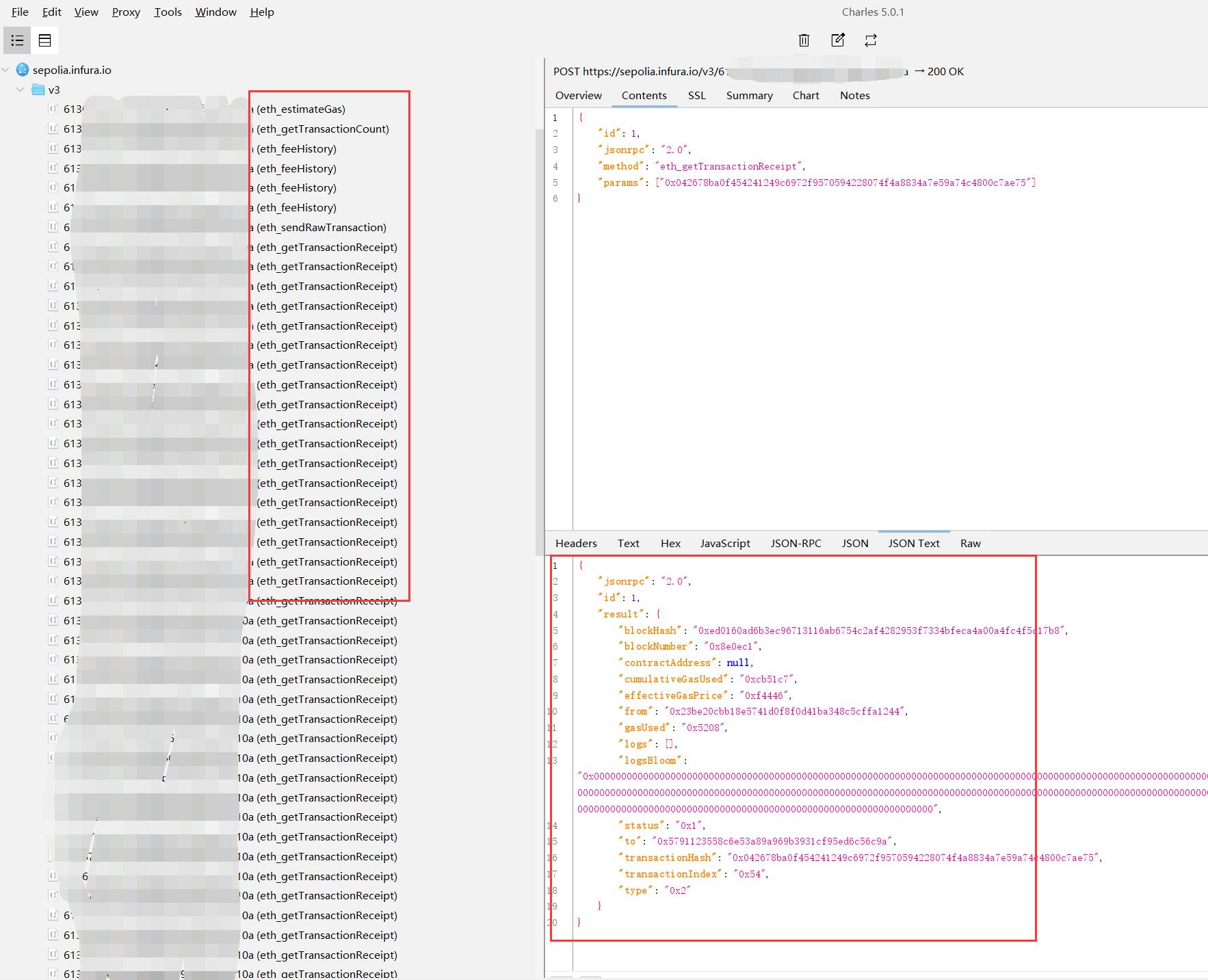
Task: Click file icon beside eth_estimateGas request
Action: coord(53,109)
